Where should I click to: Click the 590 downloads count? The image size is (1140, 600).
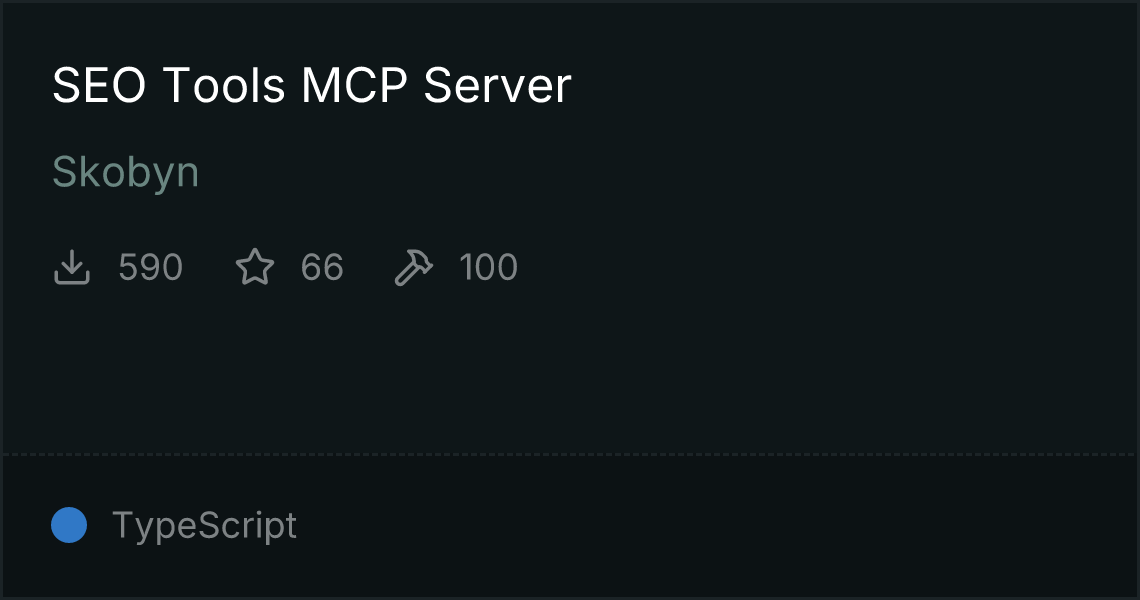click(150, 267)
